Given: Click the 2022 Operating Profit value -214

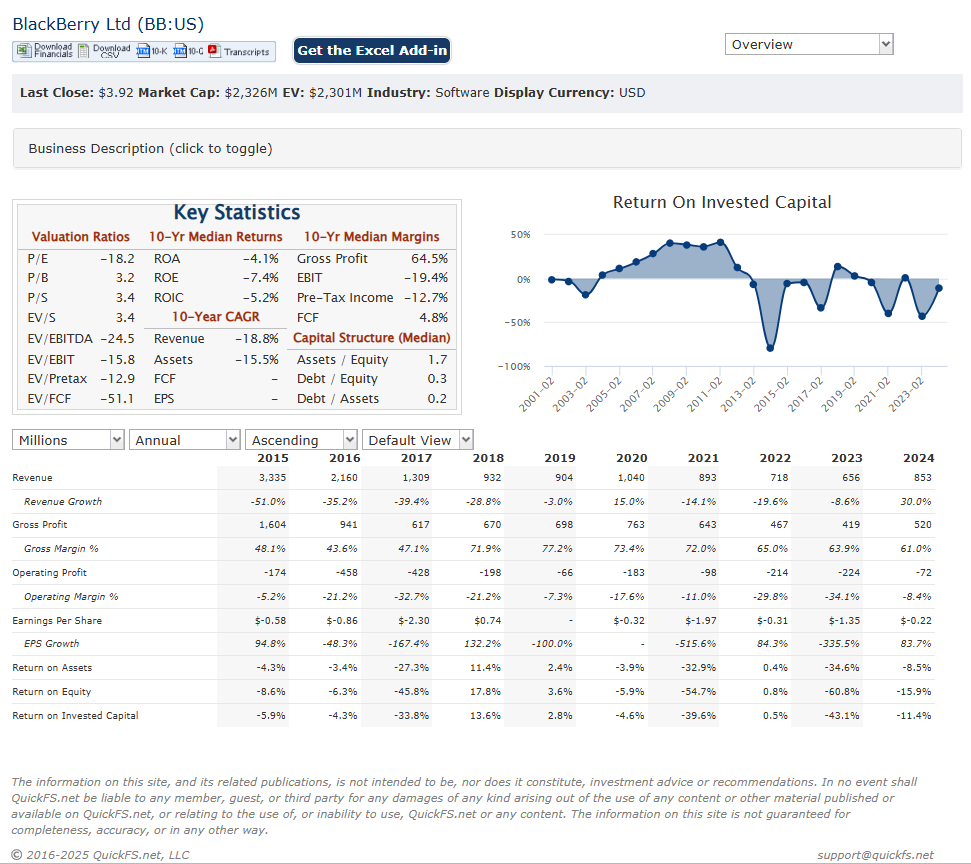Looking at the screenshot, I should (x=777, y=573).
